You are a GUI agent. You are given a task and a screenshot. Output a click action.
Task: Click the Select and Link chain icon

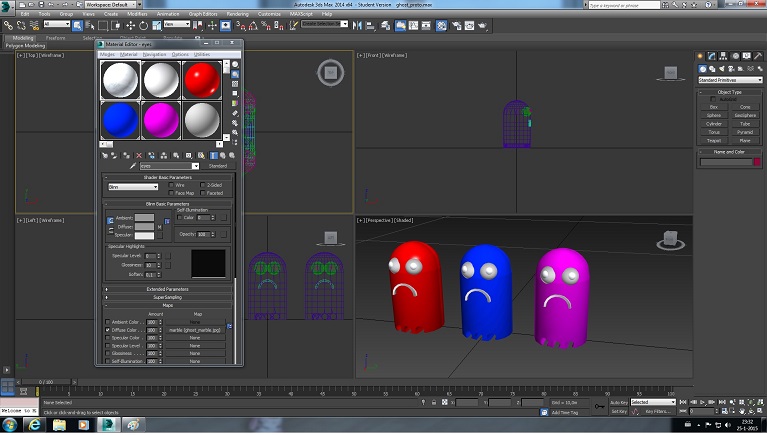point(8,25)
